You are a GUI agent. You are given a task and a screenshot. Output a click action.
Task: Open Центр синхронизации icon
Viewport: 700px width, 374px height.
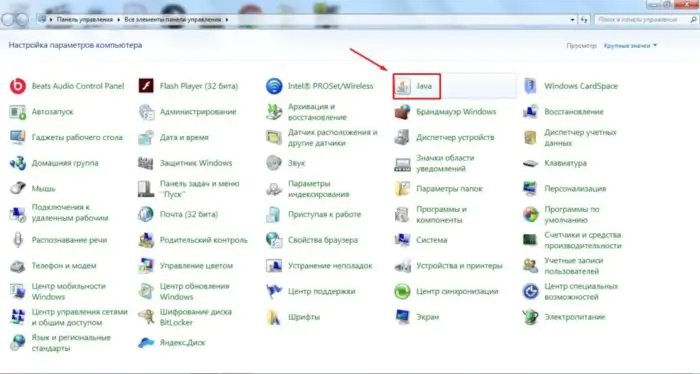[402, 291]
